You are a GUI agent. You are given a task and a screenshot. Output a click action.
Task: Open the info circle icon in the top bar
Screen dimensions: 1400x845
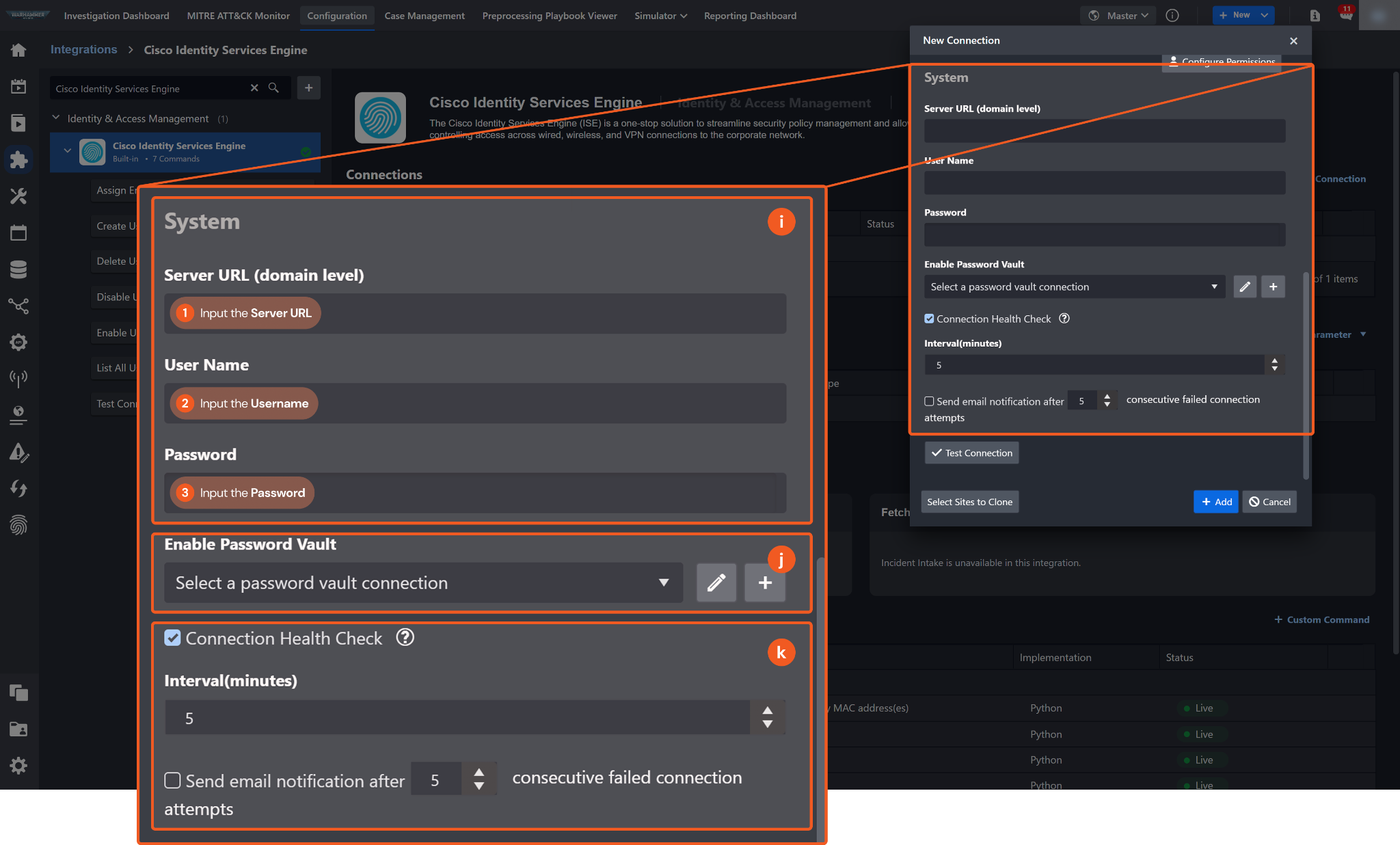tap(1172, 16)
